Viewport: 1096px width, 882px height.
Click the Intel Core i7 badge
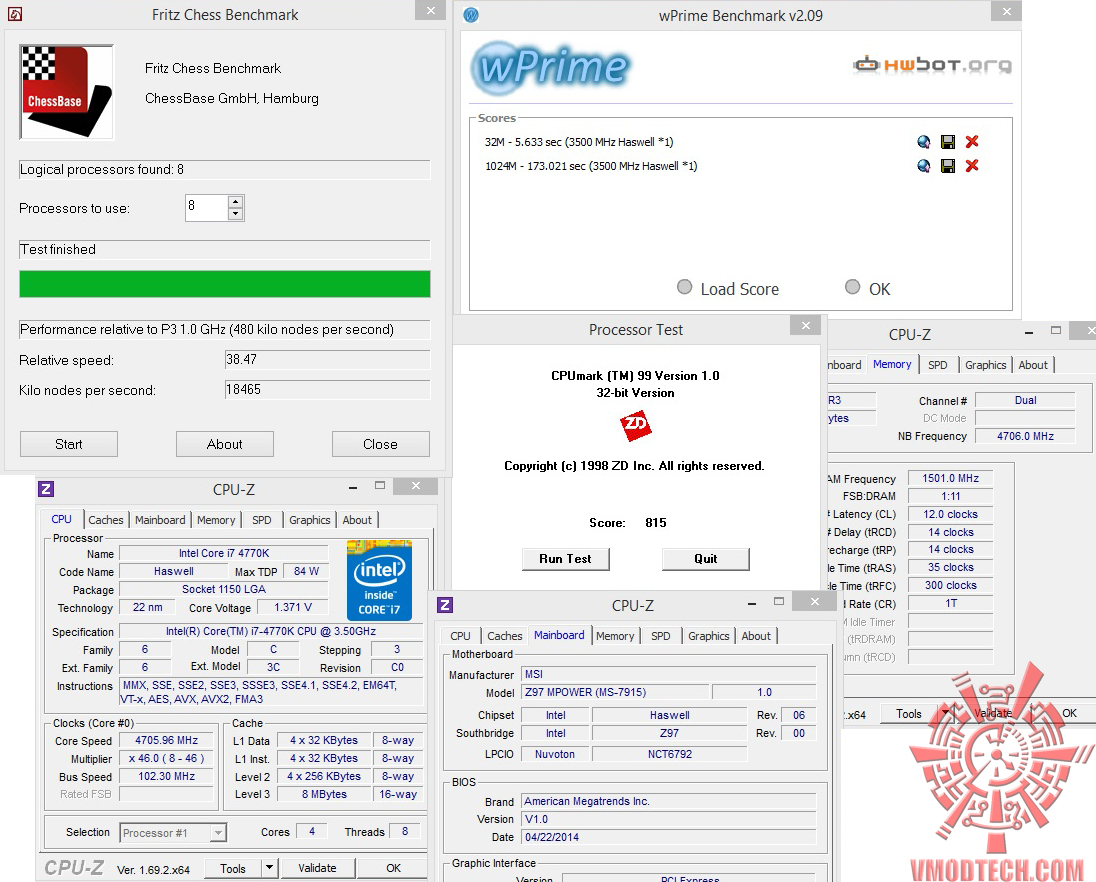point(380,580)
